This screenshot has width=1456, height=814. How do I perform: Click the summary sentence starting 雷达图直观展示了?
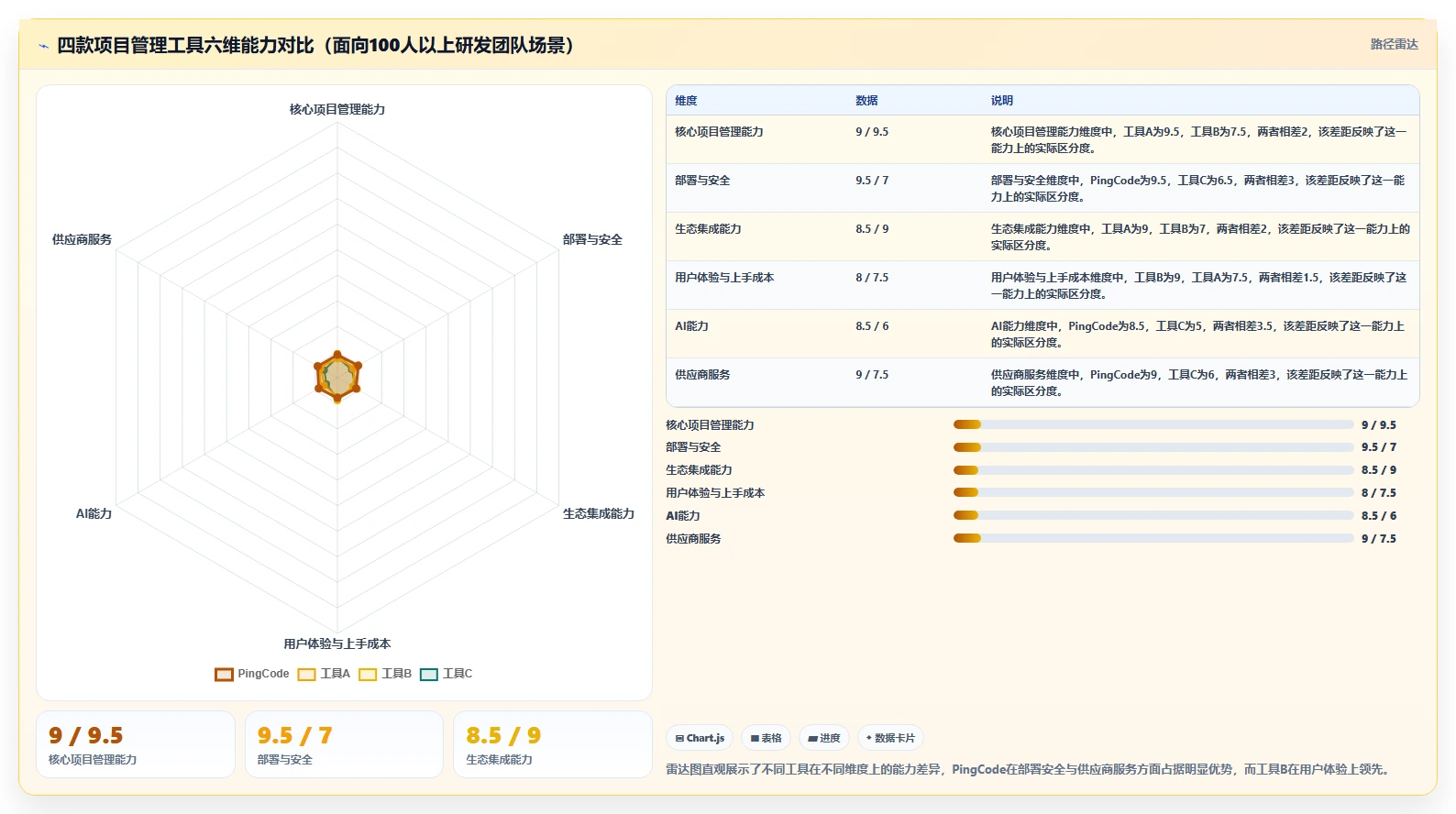point(1031,770)
